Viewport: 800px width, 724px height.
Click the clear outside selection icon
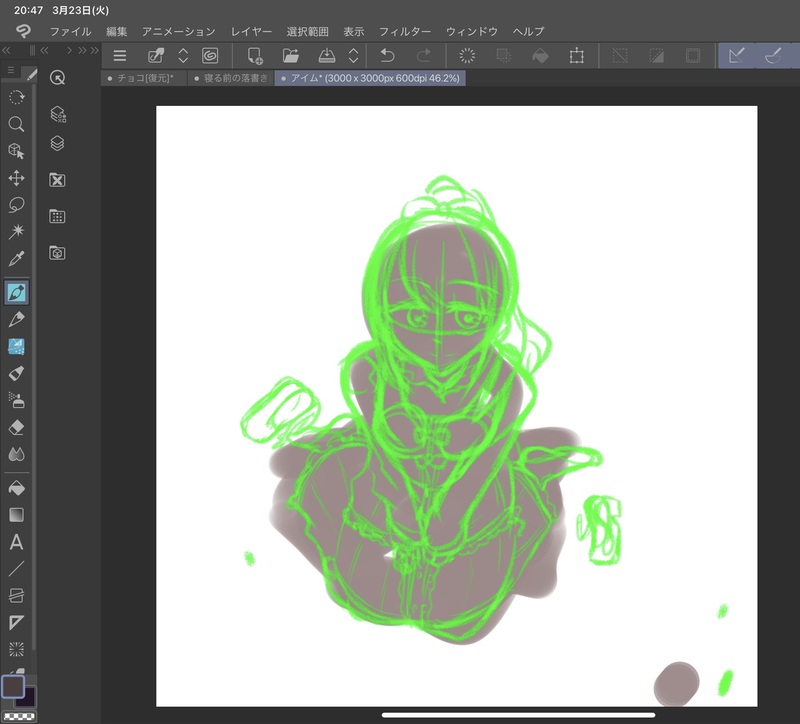click(504, 56)
